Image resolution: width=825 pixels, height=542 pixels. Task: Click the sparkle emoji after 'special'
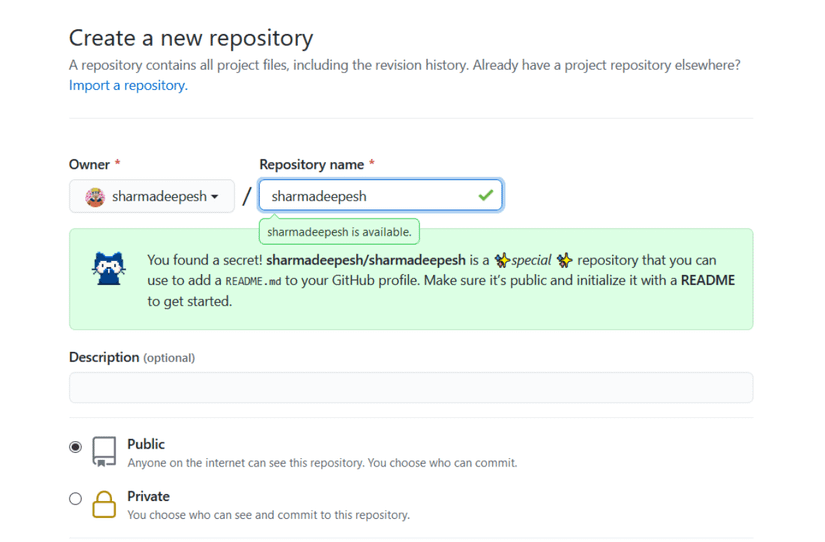coord(565,260)
